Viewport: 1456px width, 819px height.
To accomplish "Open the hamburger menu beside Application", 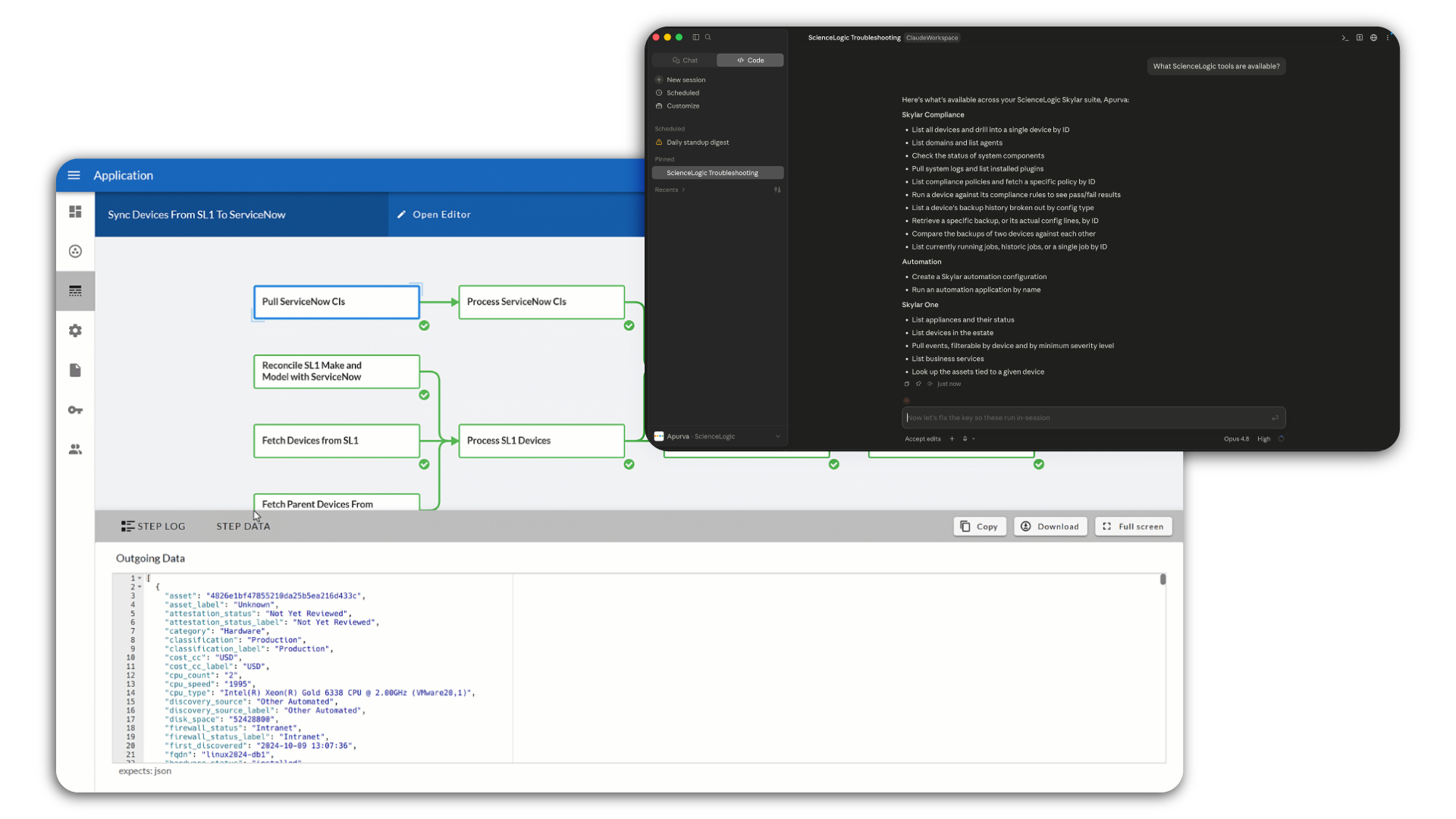I will coord(74,175).
